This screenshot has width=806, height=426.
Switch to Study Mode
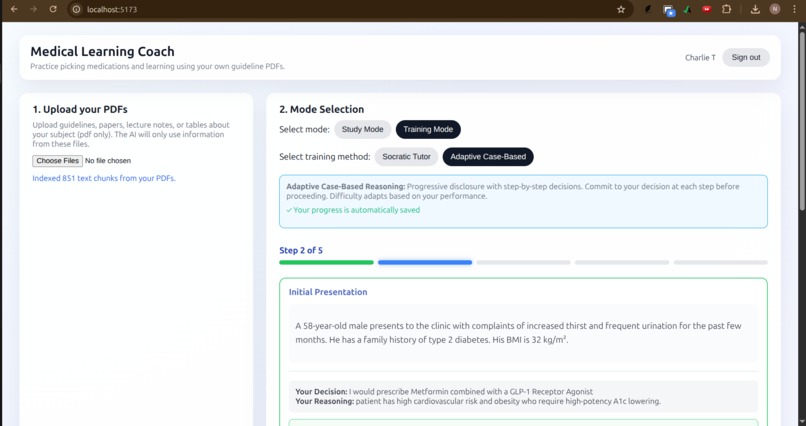pyautogui.click(x=362, y=129)
